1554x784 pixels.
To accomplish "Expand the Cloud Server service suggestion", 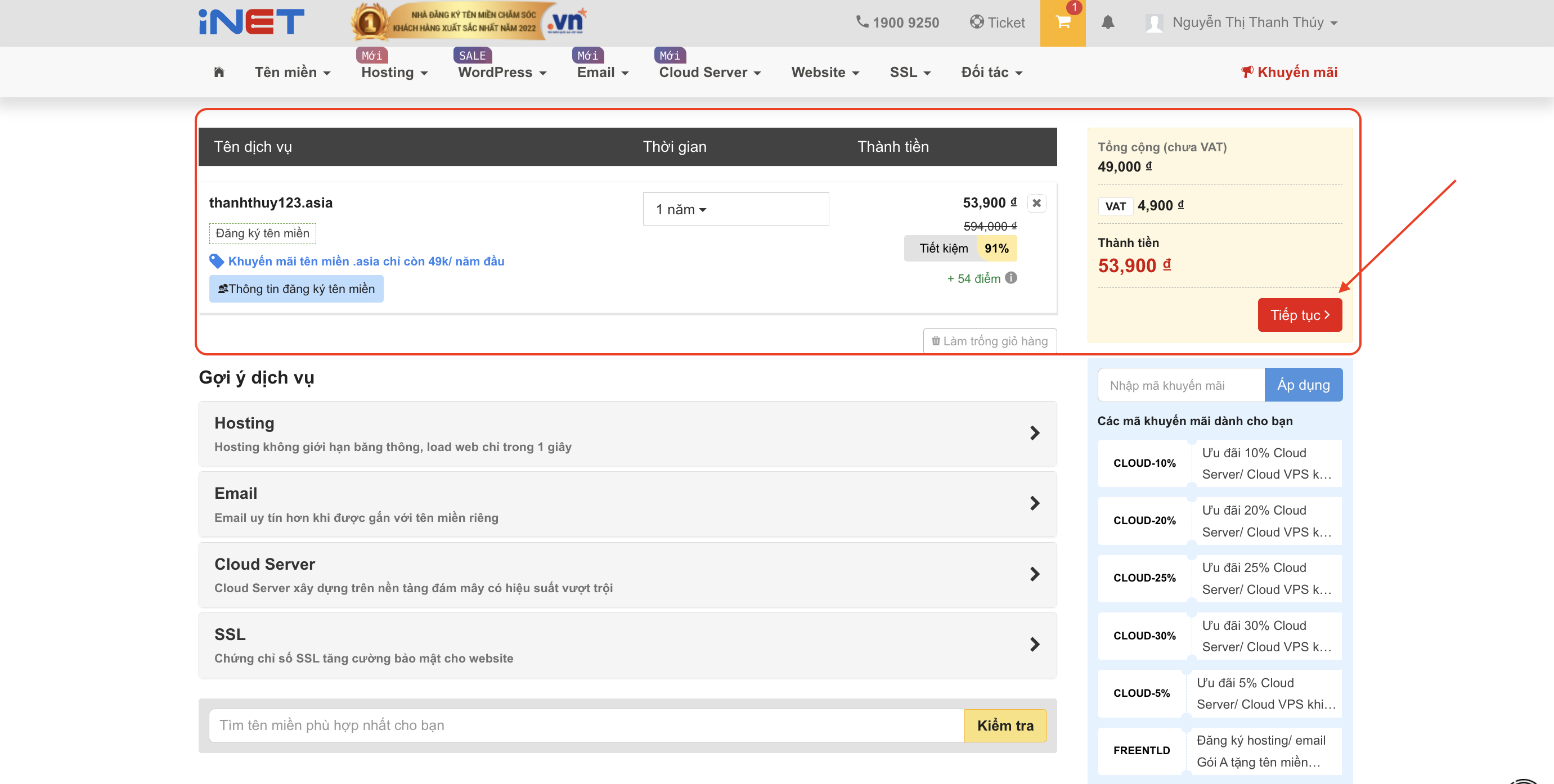I will pos(627,575).
